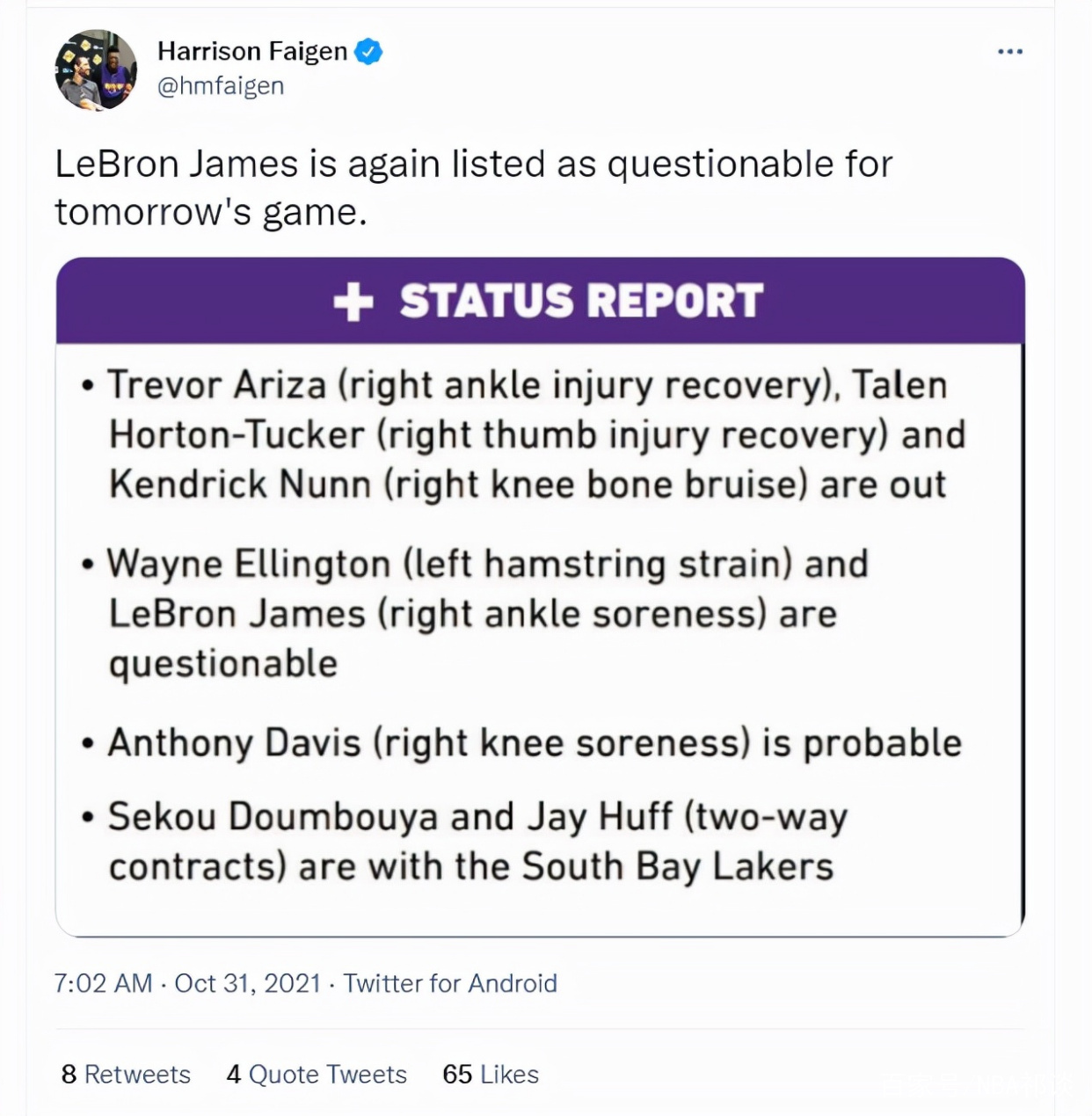This screenshot has height=1116, width=1092.
Task: Click Harrison Faigen's profile avatar
Action: click(x=96, y=69)
